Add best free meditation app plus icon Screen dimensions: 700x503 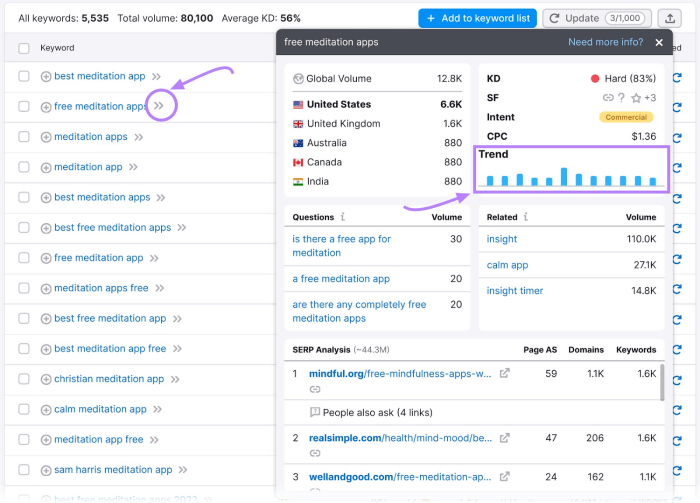tap(46, 319)
